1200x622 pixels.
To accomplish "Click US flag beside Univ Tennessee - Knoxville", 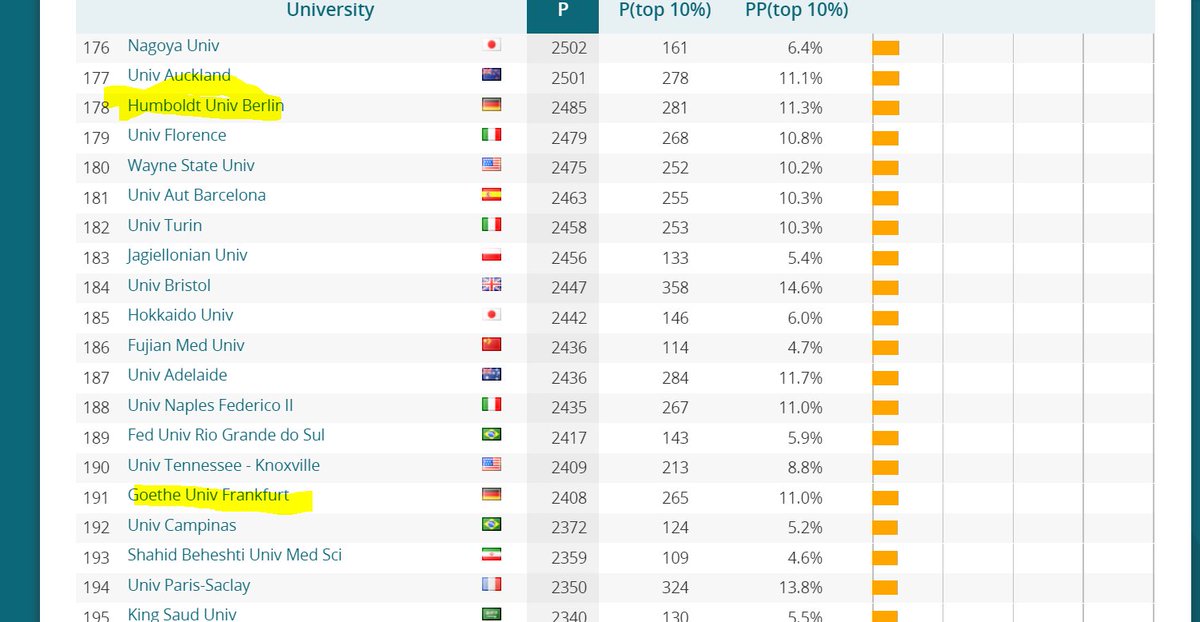I will 491,465.
